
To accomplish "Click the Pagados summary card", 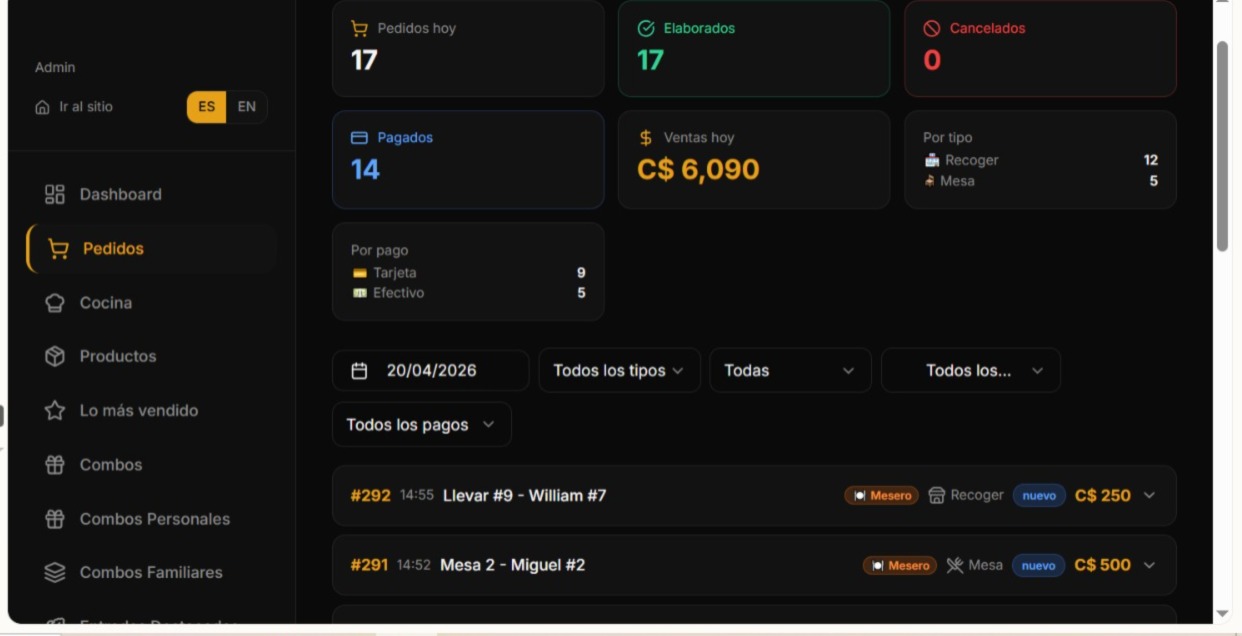I will coord(468,160).
